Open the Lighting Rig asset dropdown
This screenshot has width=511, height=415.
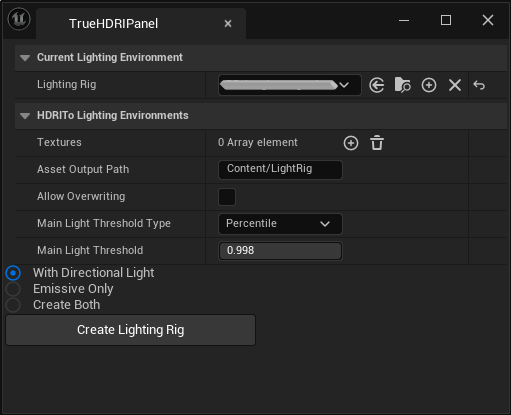[x=290, y=85]
